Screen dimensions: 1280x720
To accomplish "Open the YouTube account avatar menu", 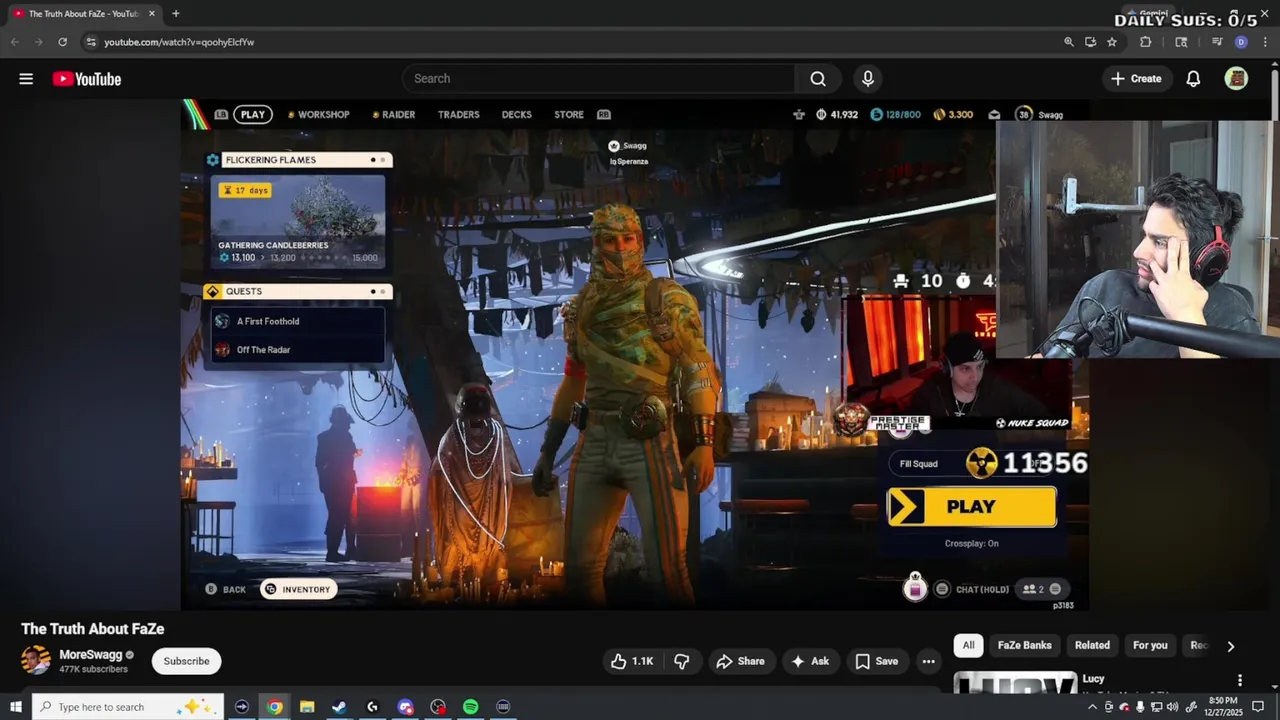I will 1236,79.
